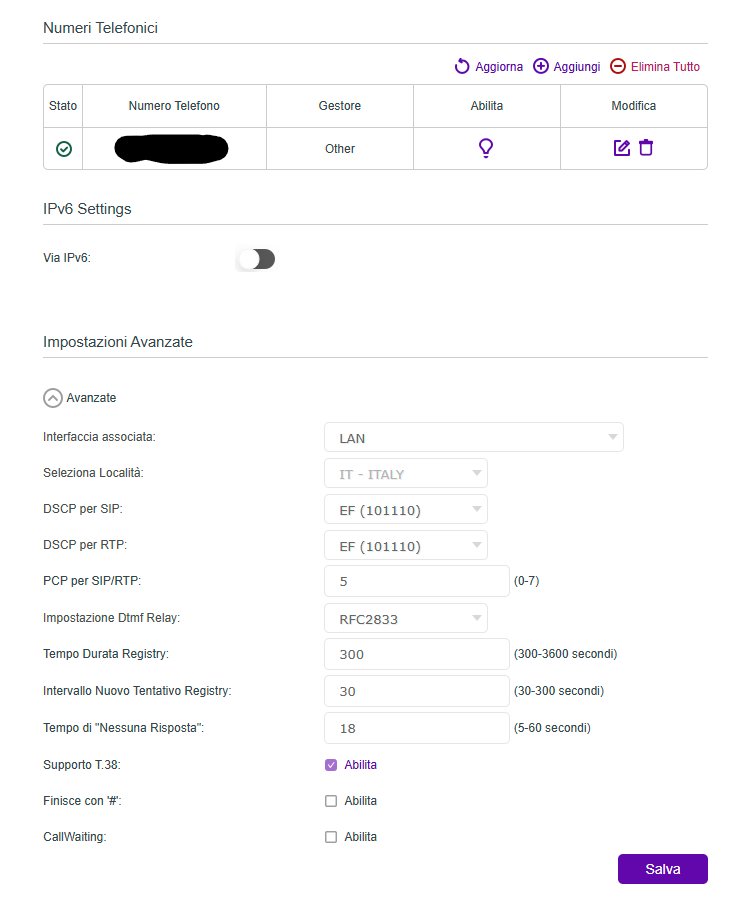Enable the Finisce con '#' checkbox
The width and height of the screenshot is (745, 906).
point(331,801)
